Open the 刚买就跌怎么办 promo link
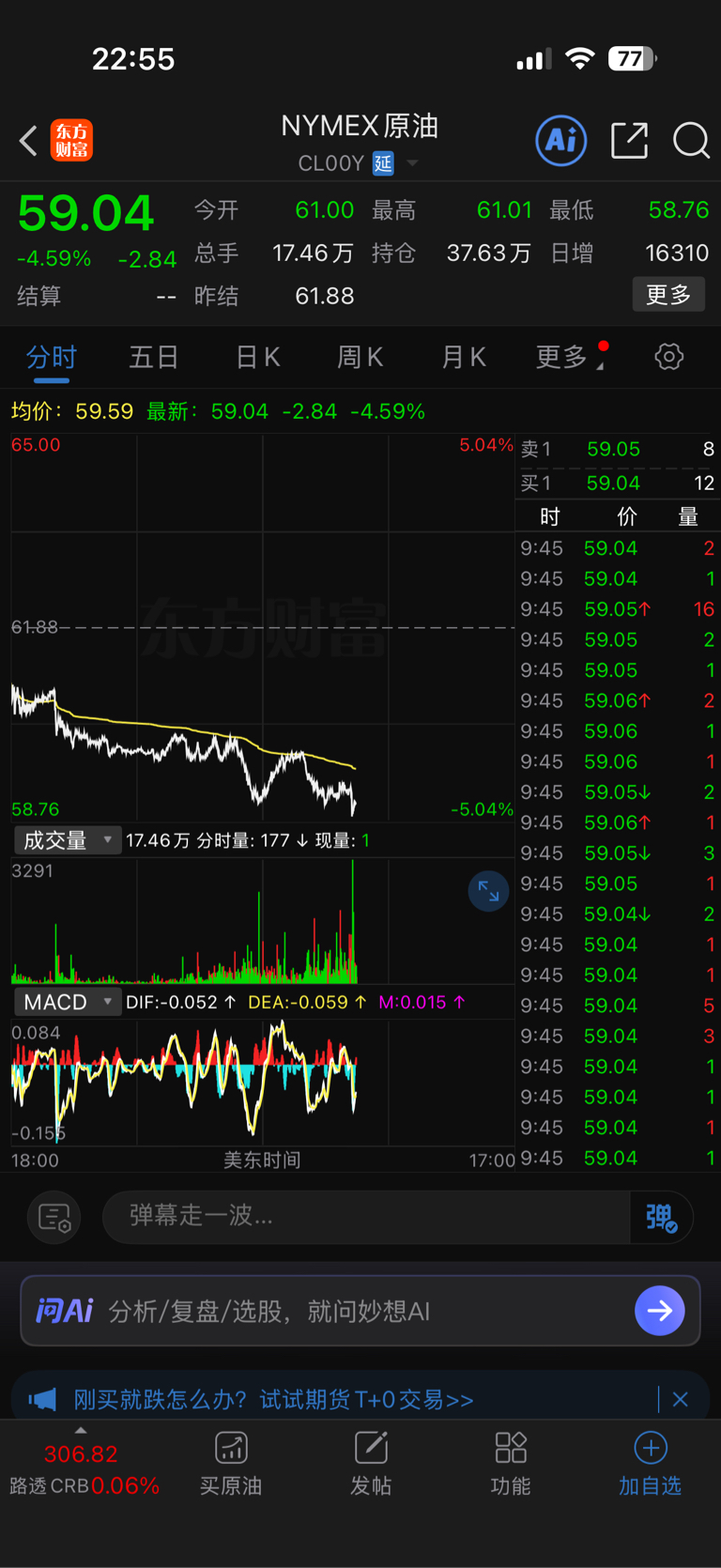 273,1400
